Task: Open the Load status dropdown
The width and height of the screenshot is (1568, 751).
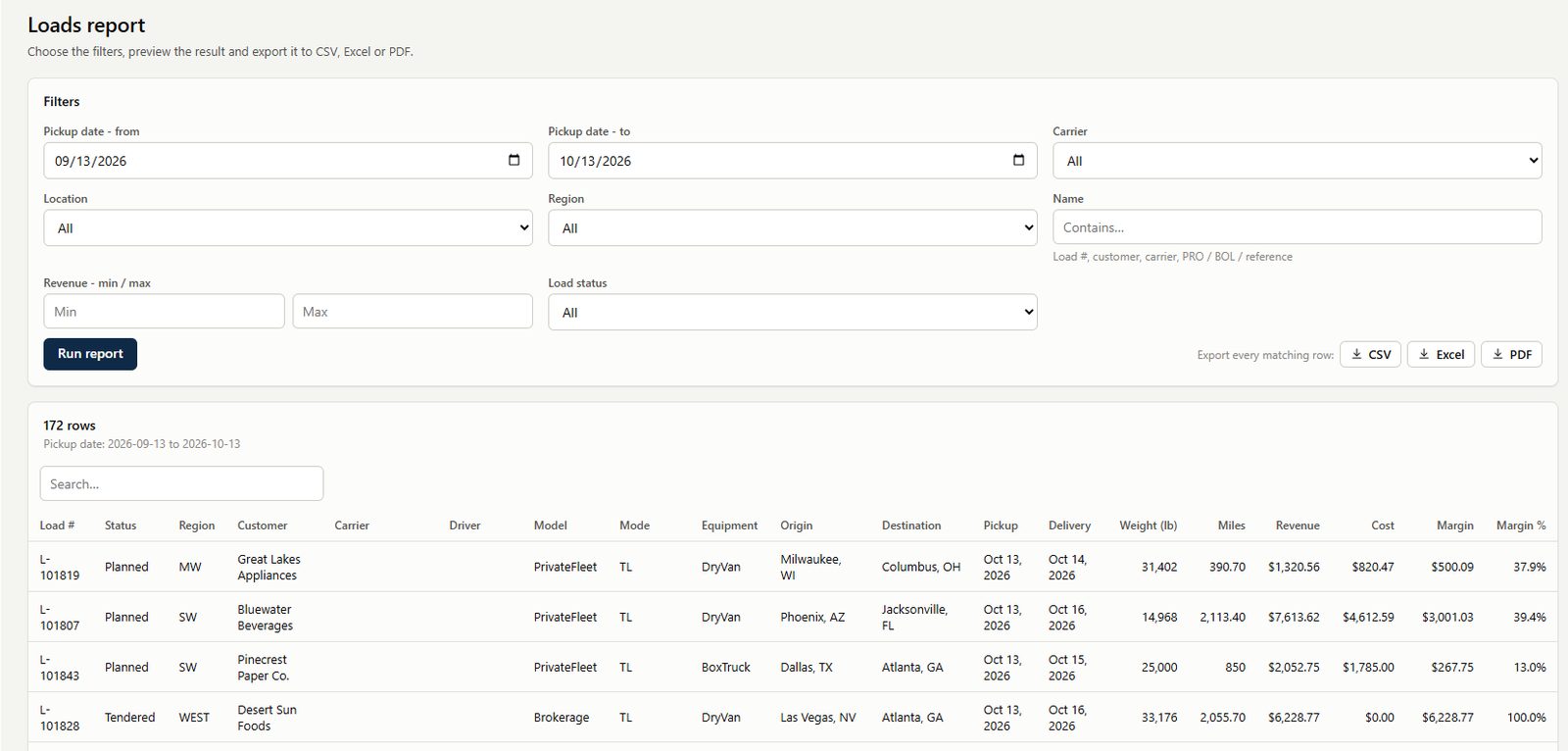Action: (792, 313)
